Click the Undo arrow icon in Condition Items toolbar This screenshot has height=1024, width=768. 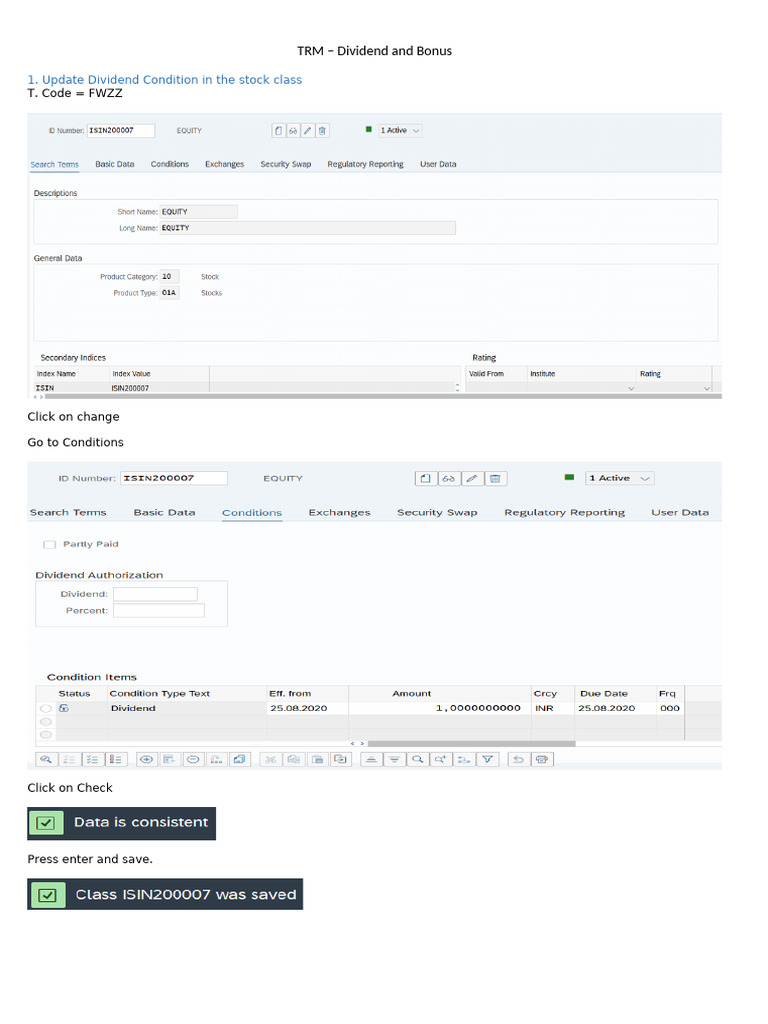tap(519, 760)
